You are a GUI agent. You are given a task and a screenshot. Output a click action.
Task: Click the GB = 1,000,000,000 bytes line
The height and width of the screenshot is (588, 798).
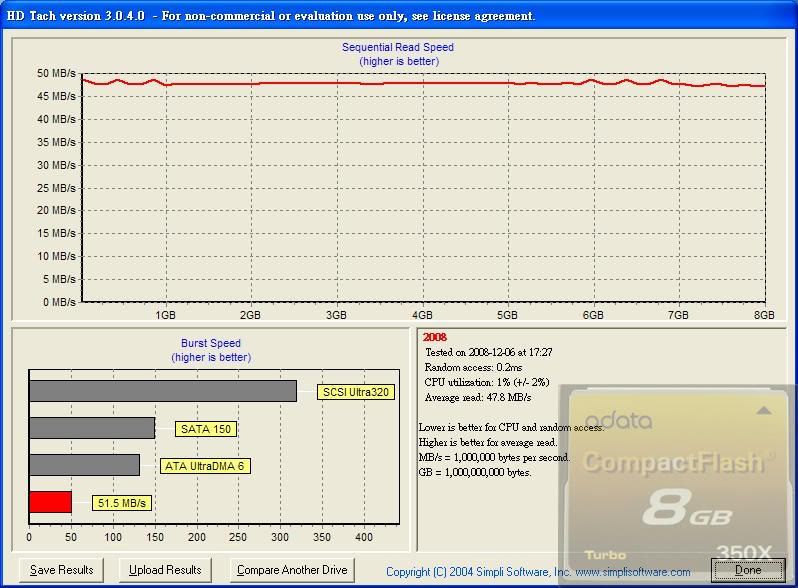click(475, 472)
